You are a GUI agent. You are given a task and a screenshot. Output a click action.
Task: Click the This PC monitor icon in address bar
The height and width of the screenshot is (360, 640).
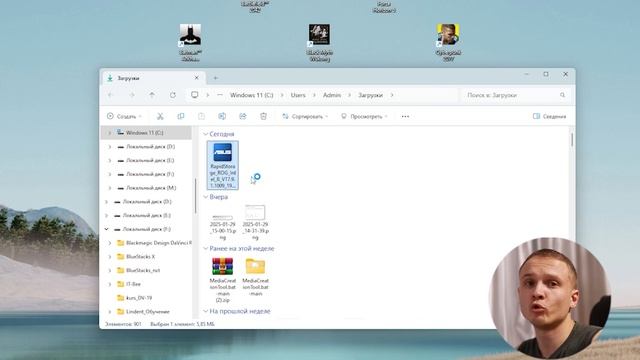coord(195,95)
